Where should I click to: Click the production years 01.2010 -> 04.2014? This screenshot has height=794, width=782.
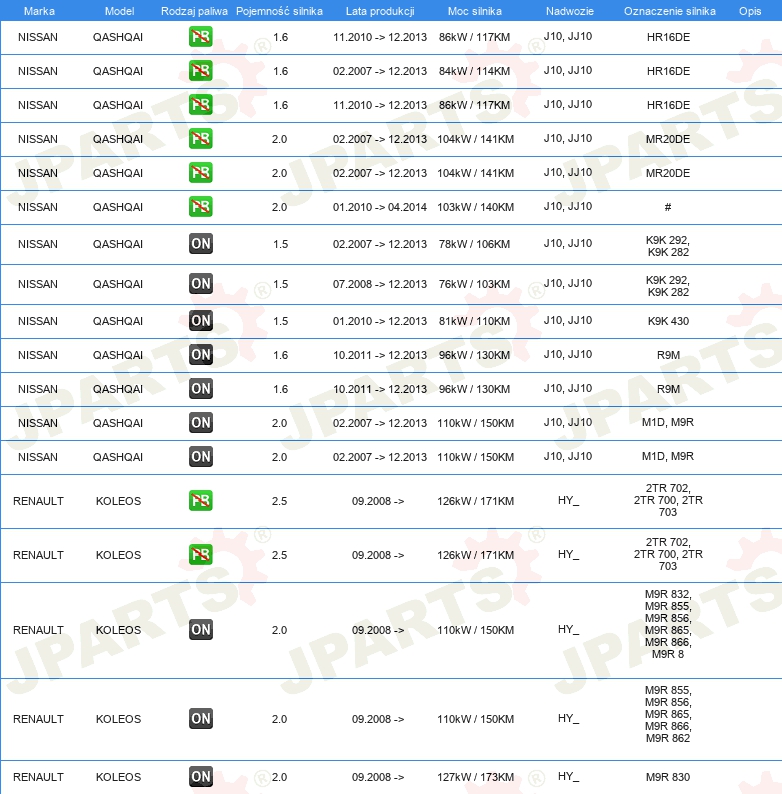(x=380, y=207)
